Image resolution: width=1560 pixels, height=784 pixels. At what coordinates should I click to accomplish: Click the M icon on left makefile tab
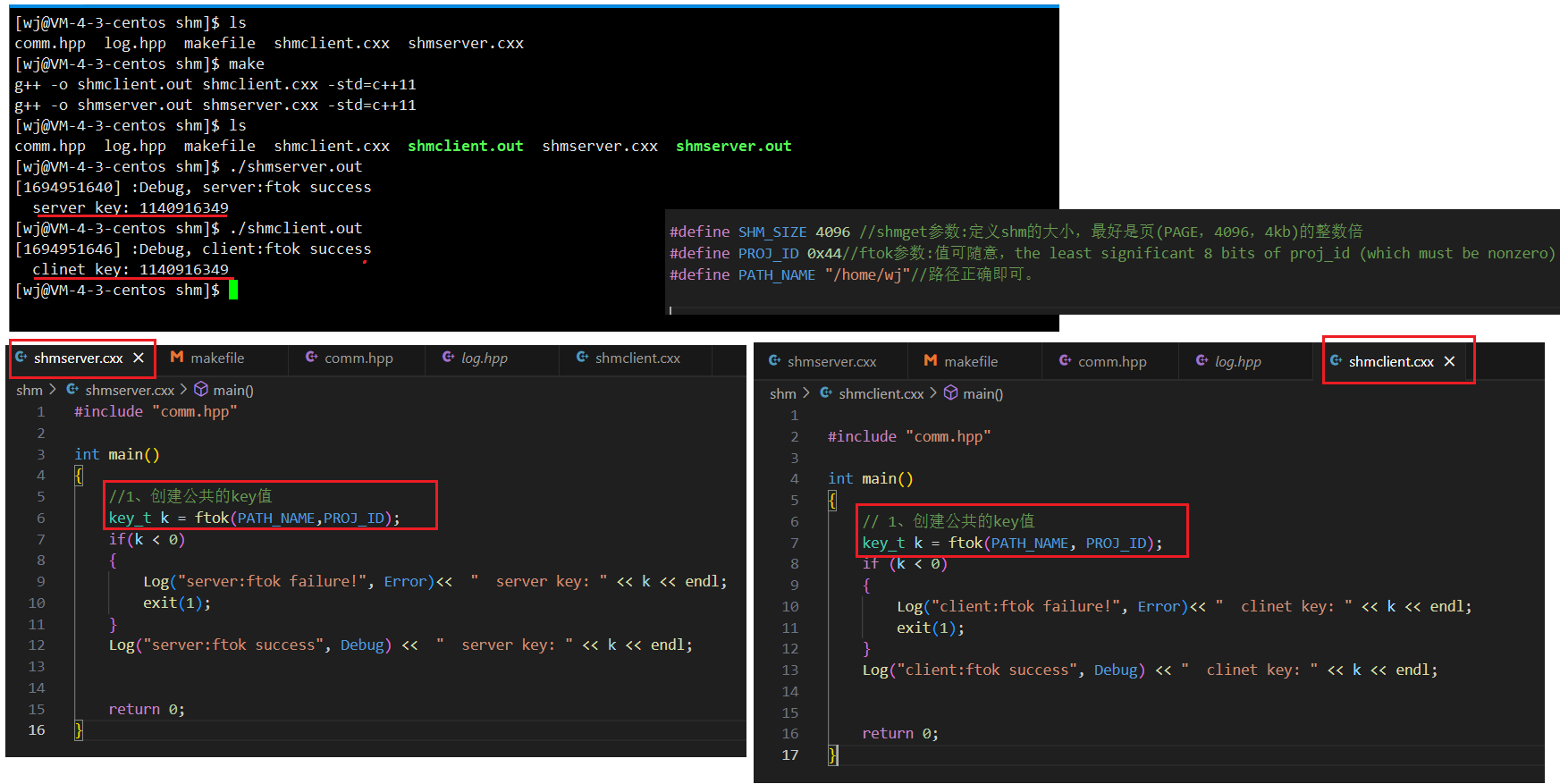pos(177,357)
